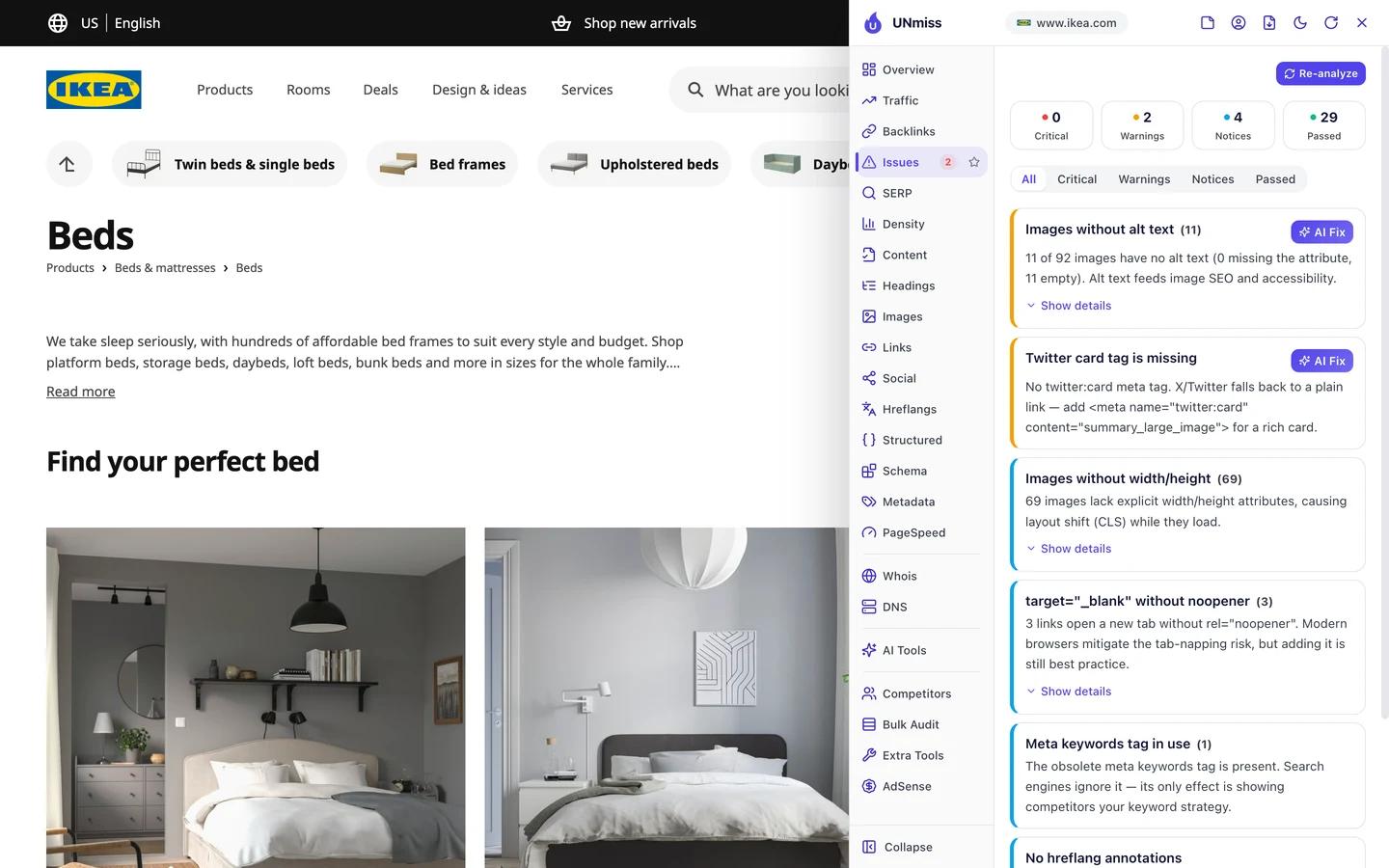This screenshot has width=1389, height=868.
Task: Expand Show details for Images without width/height
Action: click(x=1069, y=549)
